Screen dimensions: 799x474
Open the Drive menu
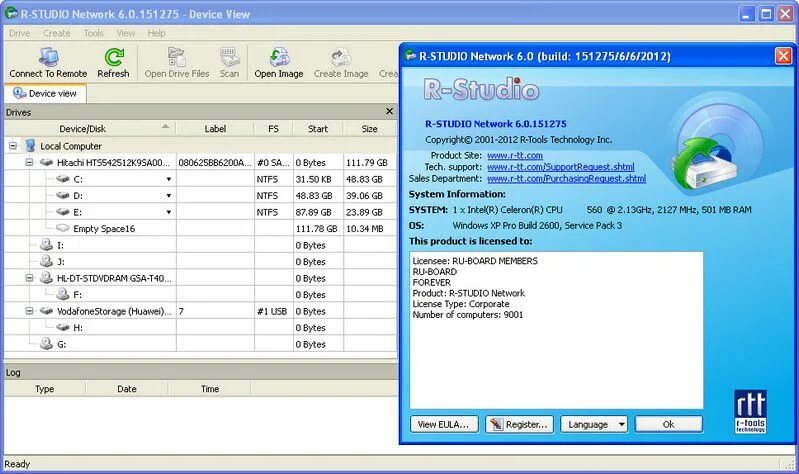tap(19, 33)
